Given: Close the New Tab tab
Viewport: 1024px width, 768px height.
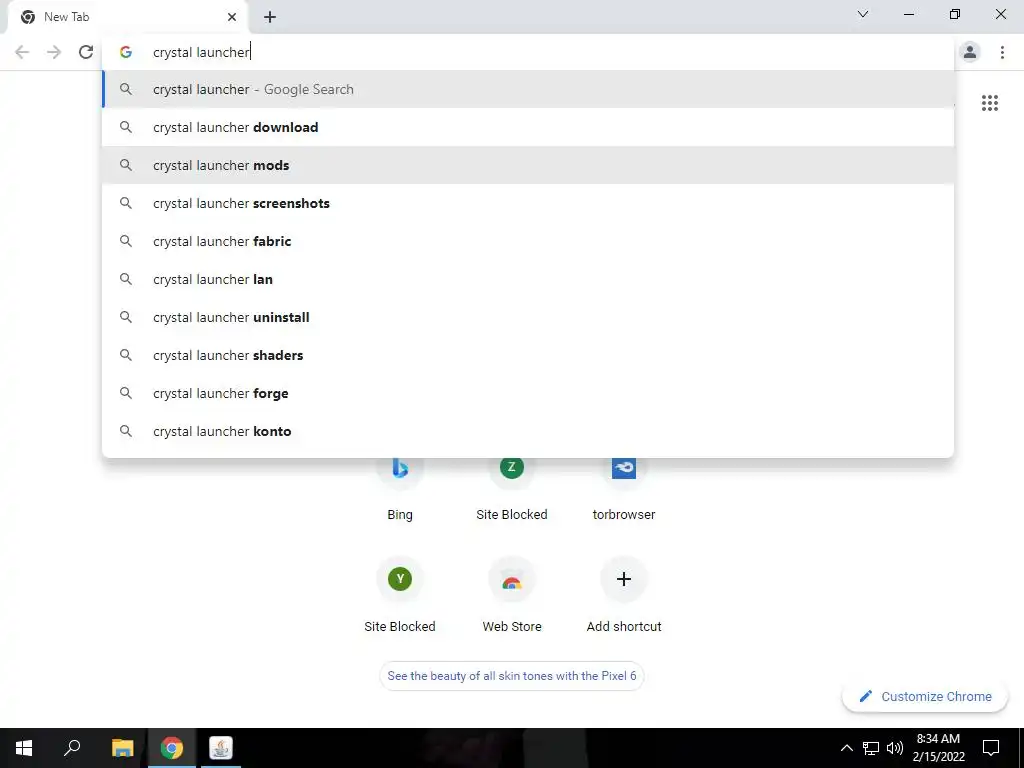Looking at the screenshot, I should tap(232, 17).
